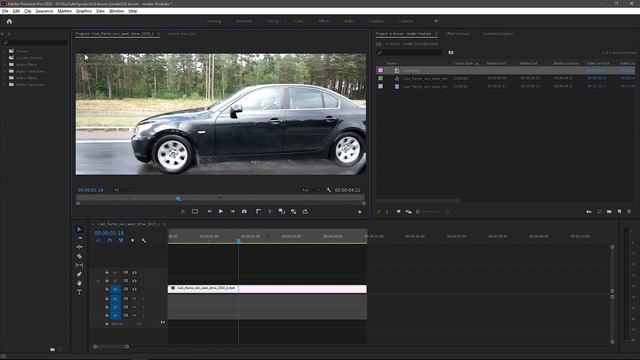The image size is (640, 360).
Task: Toggle V3 track output eye
Action: coord(134,272)
